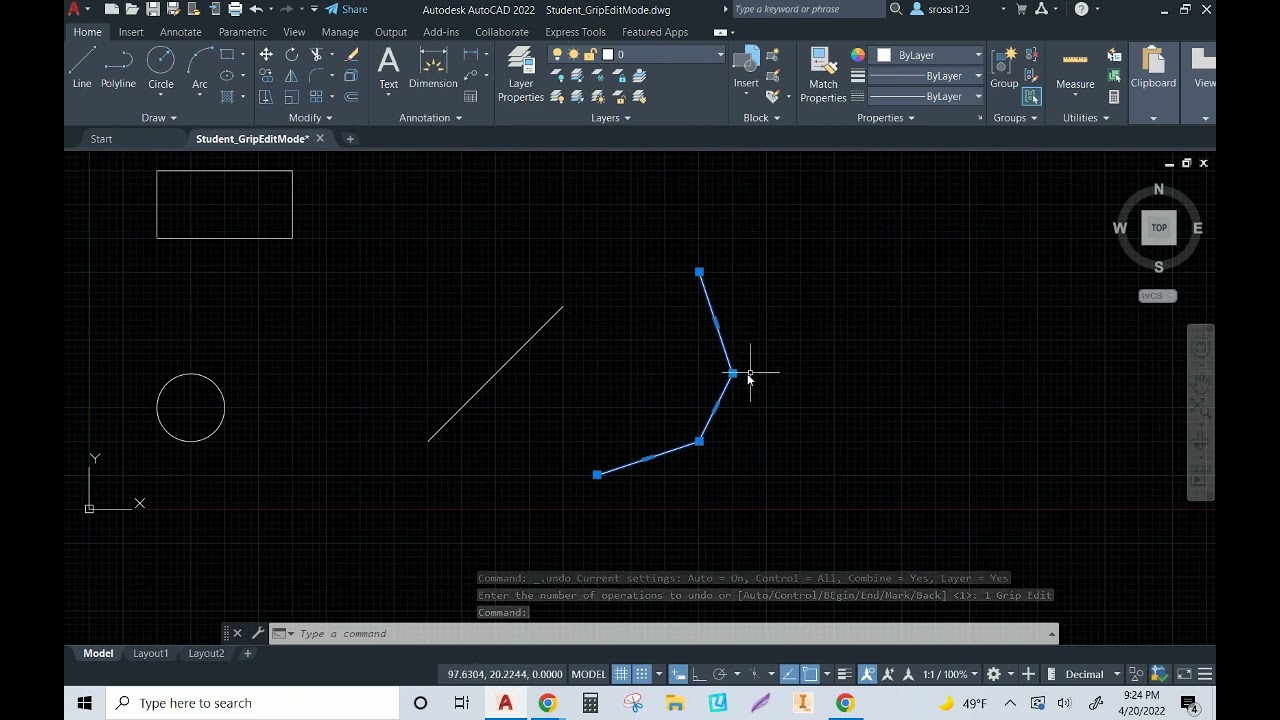Viewport: 1280px width, 720px height.
Task: Select the Polyline tool
Action: (118, 68)
